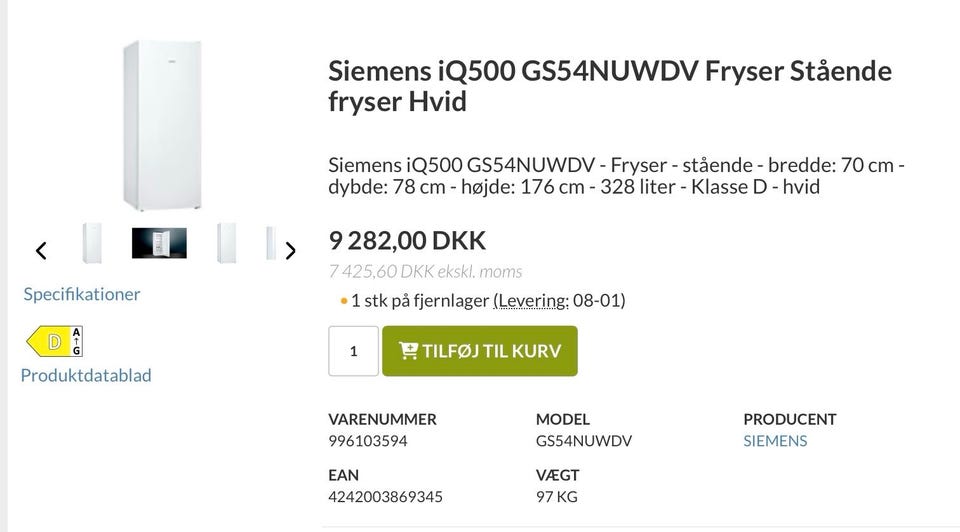This screenshot has width=960, height=532.
Task: Click the orange stock status dot
Action: (x=343, y=300)
